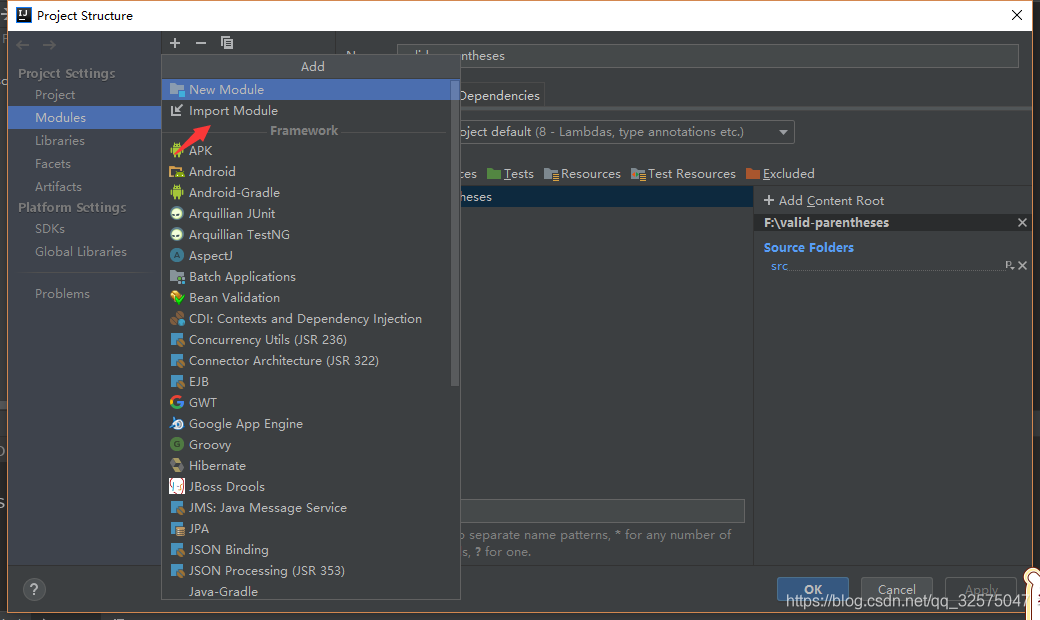Click the Add popup list scrollbar
This screenshot has width=1040, height=620.
click(455, 233)
